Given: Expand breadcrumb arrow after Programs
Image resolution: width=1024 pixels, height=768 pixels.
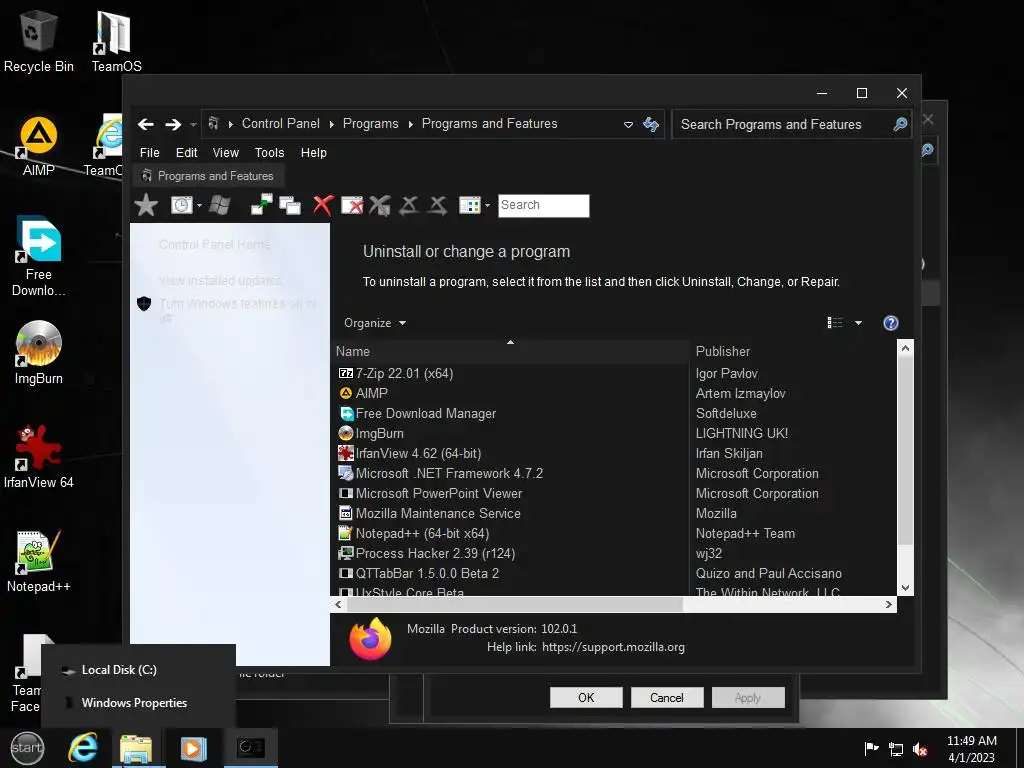Looking at the screenshot, I should [x=411, y=124].
